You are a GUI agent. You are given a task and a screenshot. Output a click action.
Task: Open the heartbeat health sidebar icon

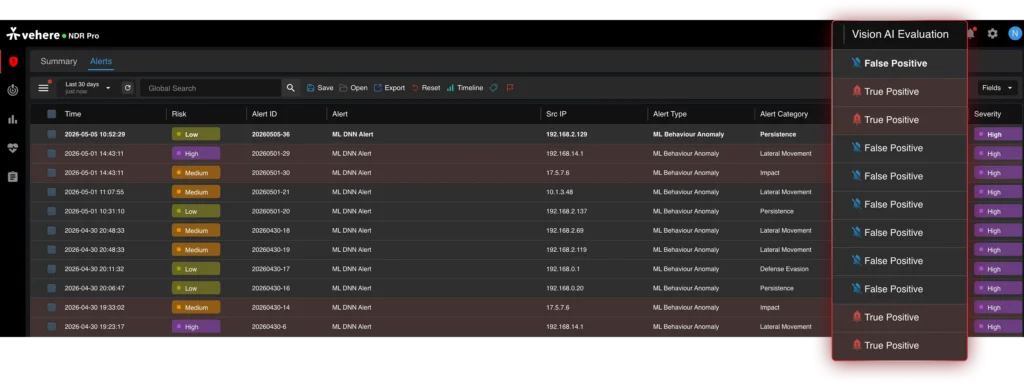(x=12, y=148)
